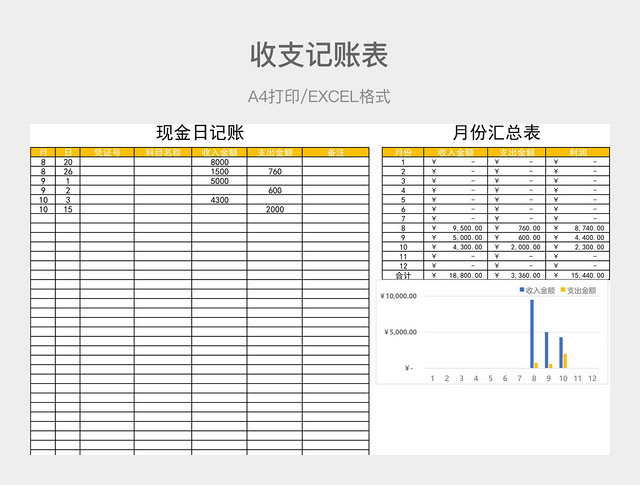Click the journal expense cell showing 2000
The image size is (640, 485).
tap(275, 209)
